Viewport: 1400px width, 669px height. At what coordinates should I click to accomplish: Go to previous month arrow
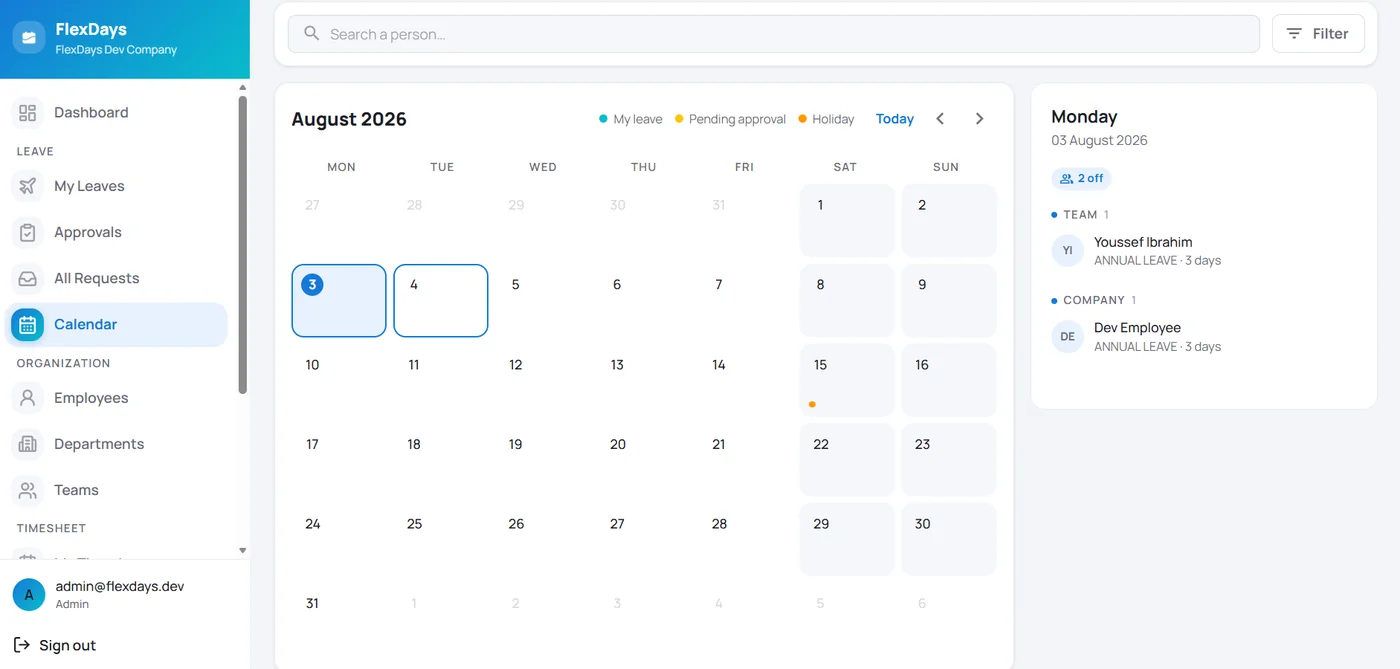(x=940, y=119)
